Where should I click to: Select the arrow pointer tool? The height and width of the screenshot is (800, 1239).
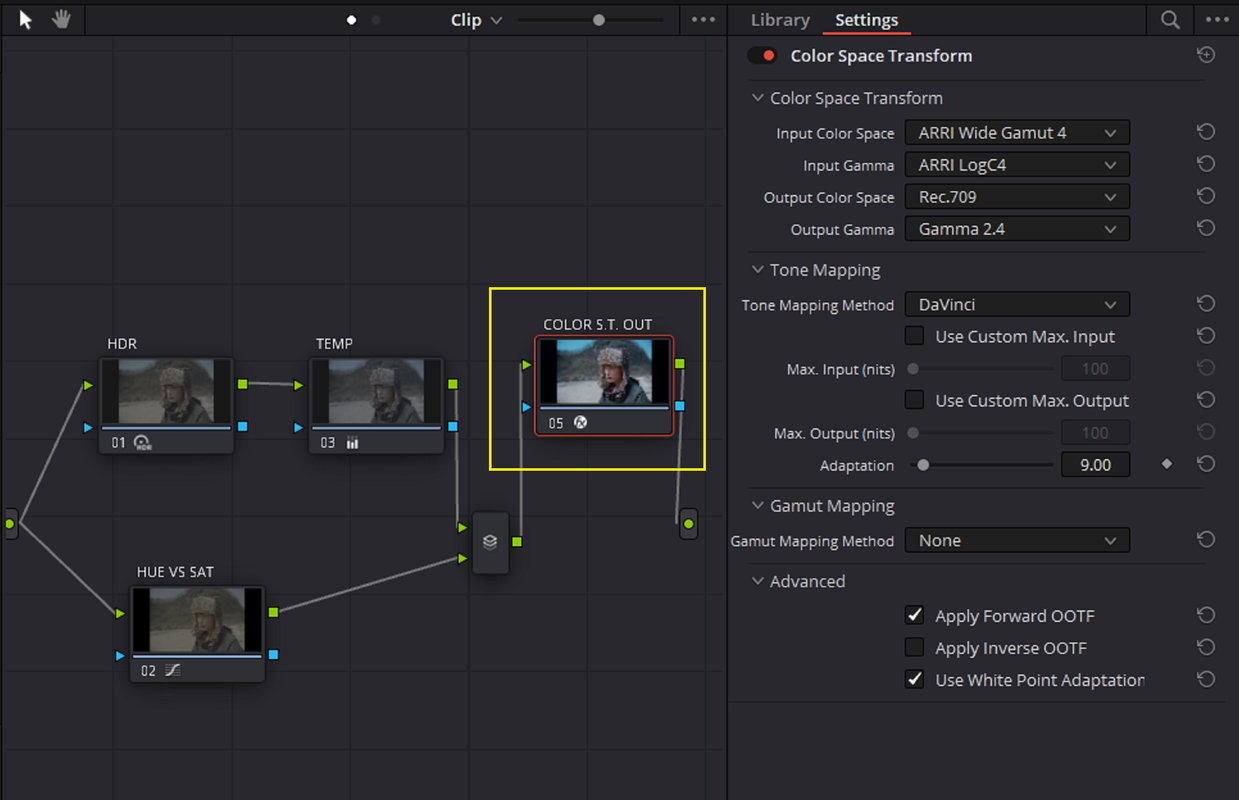point(26,19)
